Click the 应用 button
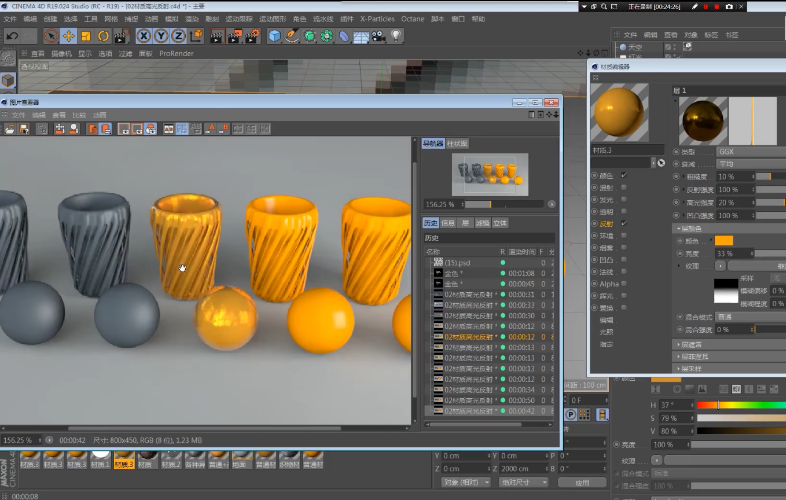The image size is (786, 500). click(x=582, y=482)
